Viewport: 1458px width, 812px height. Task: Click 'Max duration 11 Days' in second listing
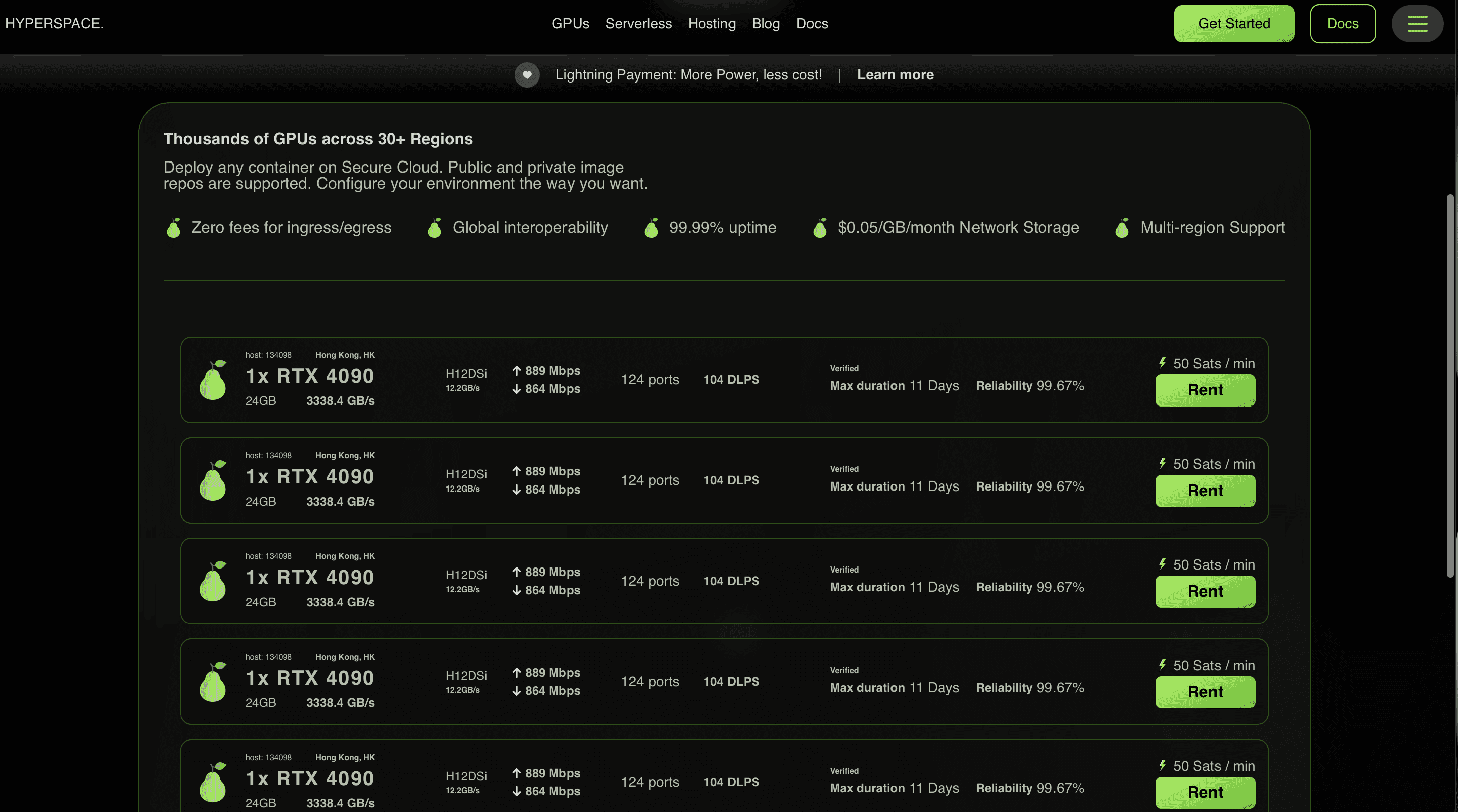895,486
